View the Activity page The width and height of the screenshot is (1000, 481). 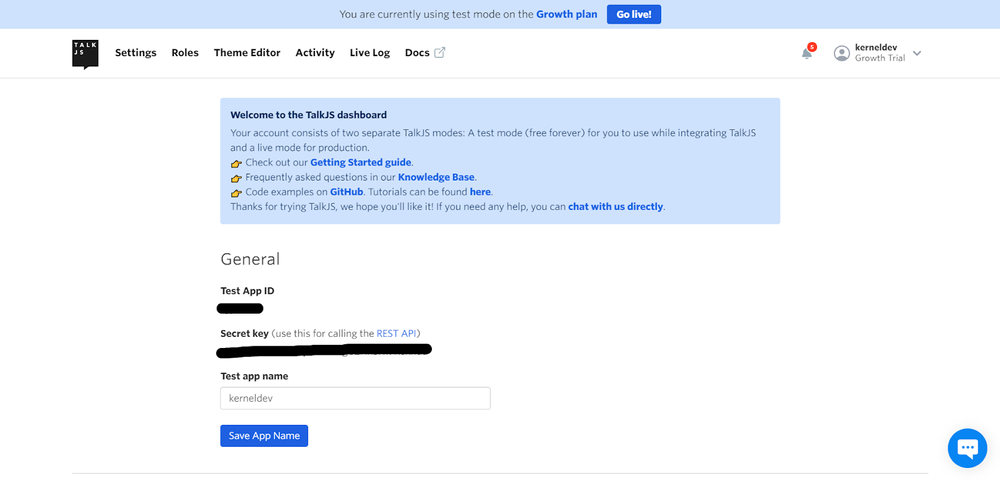[315, 53]
